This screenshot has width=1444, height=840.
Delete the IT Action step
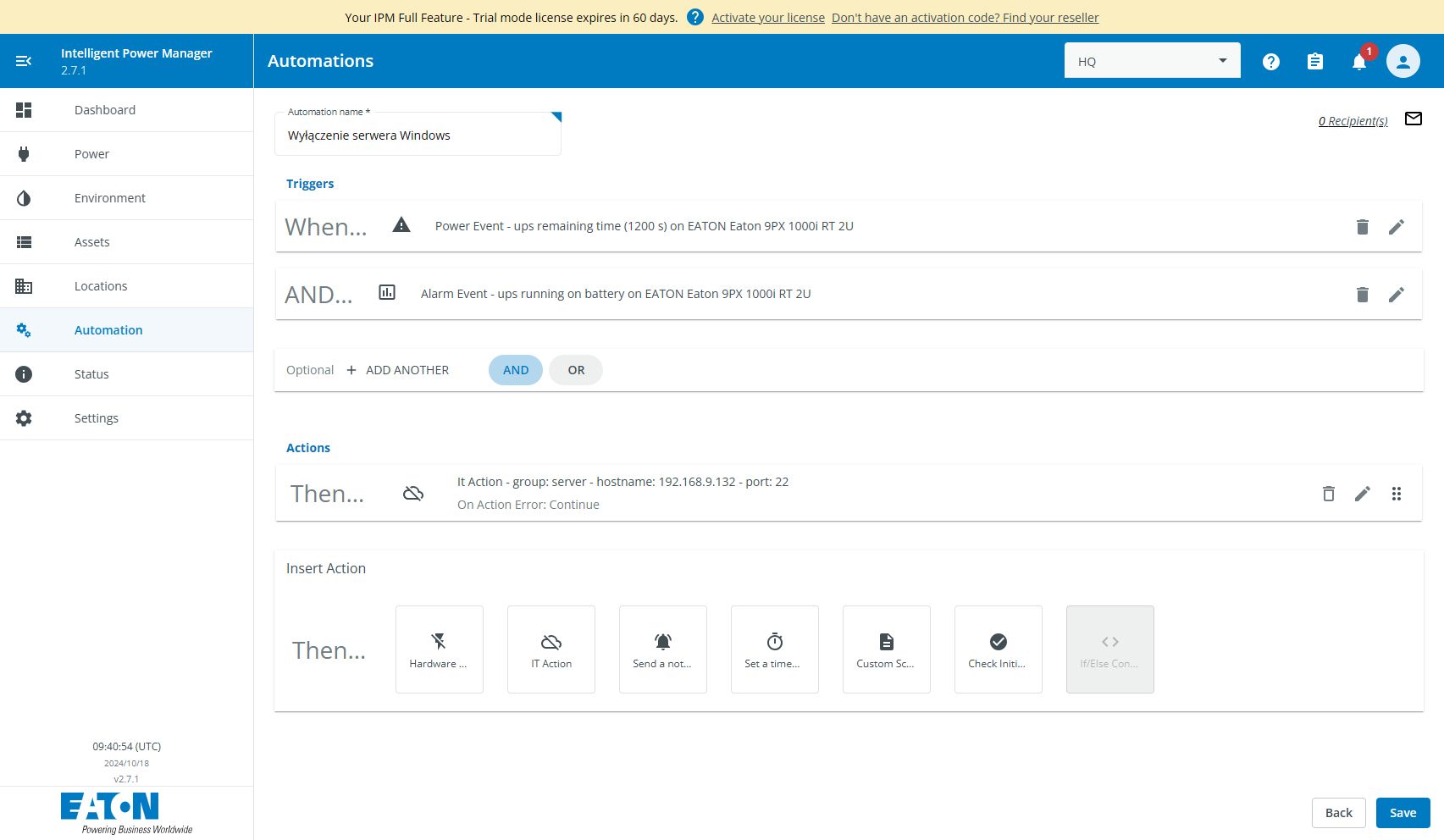pyautogui.click(x=1328, y=494)
